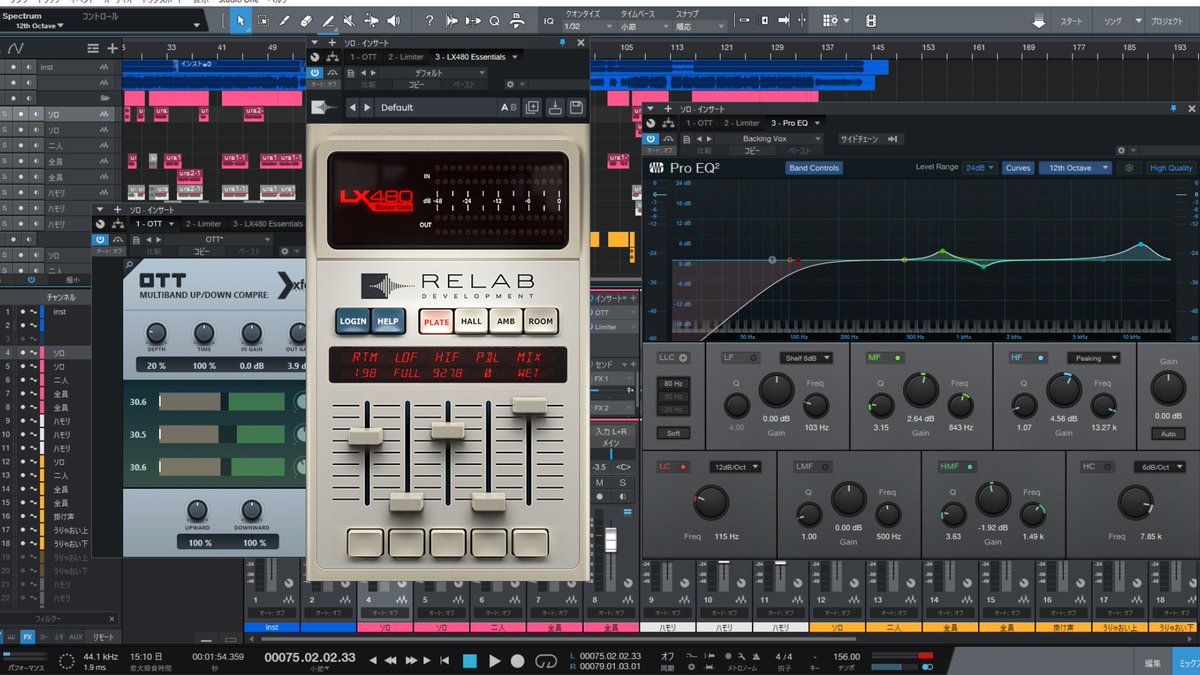Click the 00075.02.02.33 position display
This screenshot has width=1200, height=675.
click(310, 657)
